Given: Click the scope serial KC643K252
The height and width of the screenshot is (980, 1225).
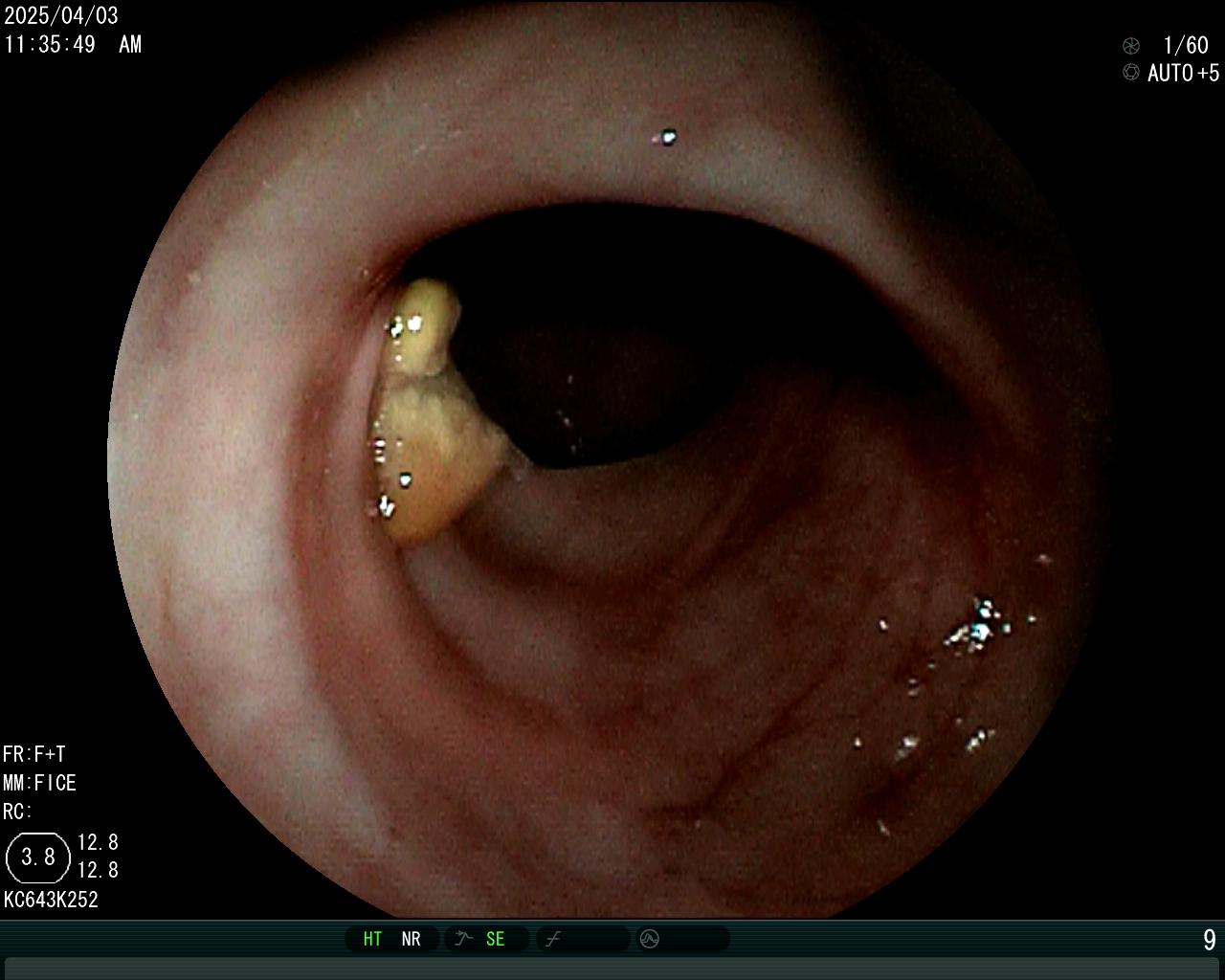Looking at the screenshot, I should point(51,900).
